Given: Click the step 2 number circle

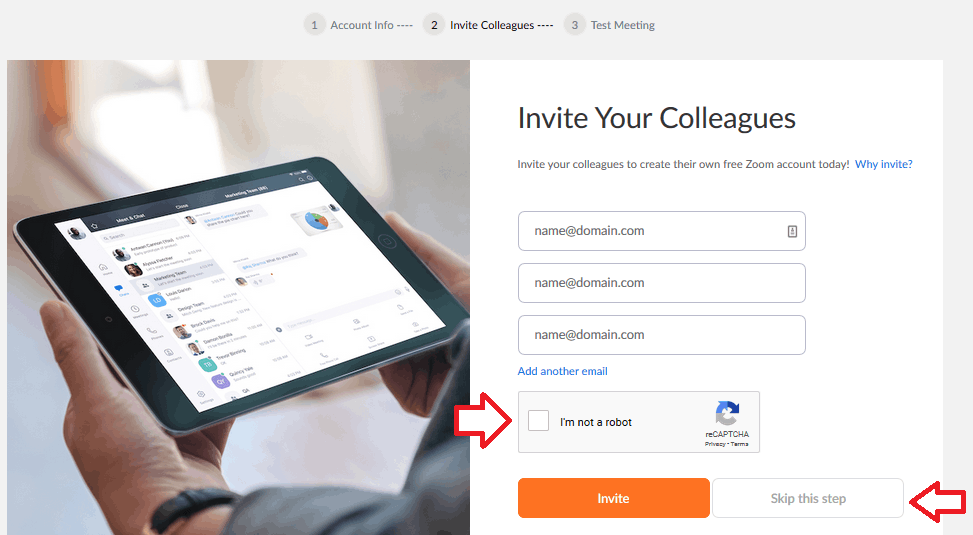Looking at the screenshot, I should click(434, 25).
